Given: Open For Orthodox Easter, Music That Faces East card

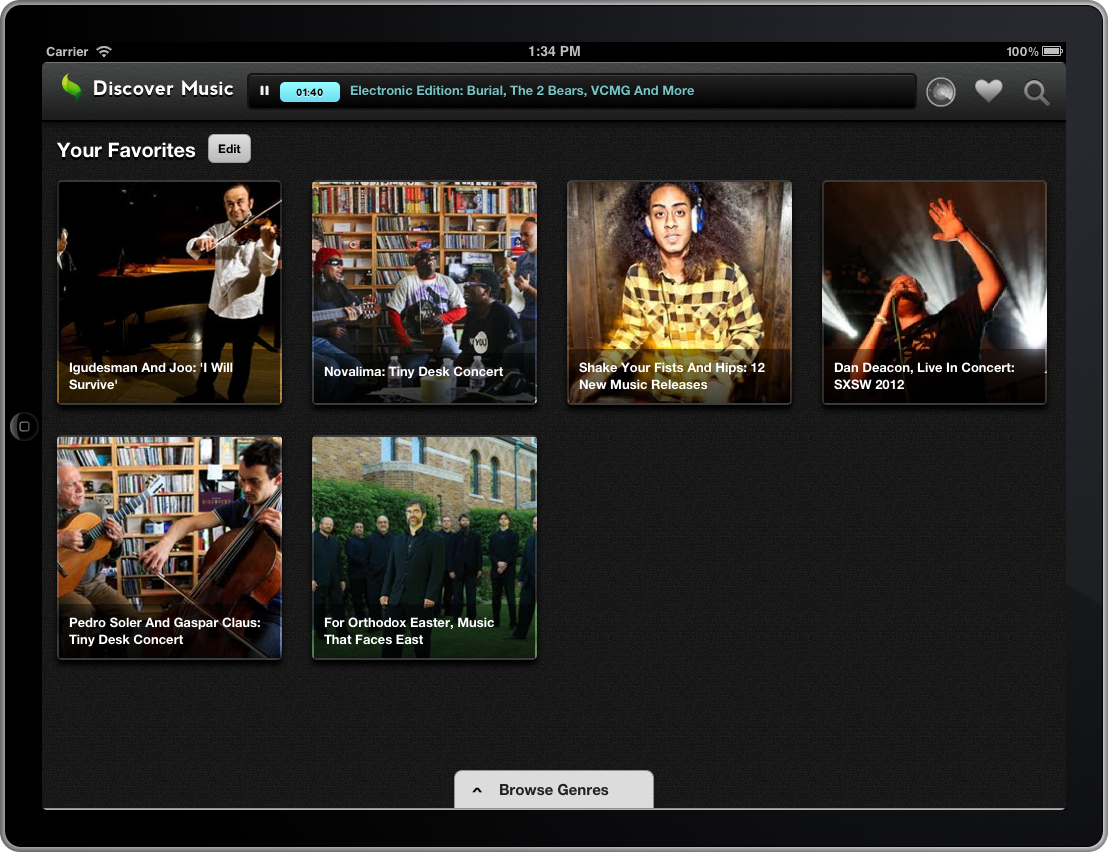Looking at the screenshot, I should (425, 548).
